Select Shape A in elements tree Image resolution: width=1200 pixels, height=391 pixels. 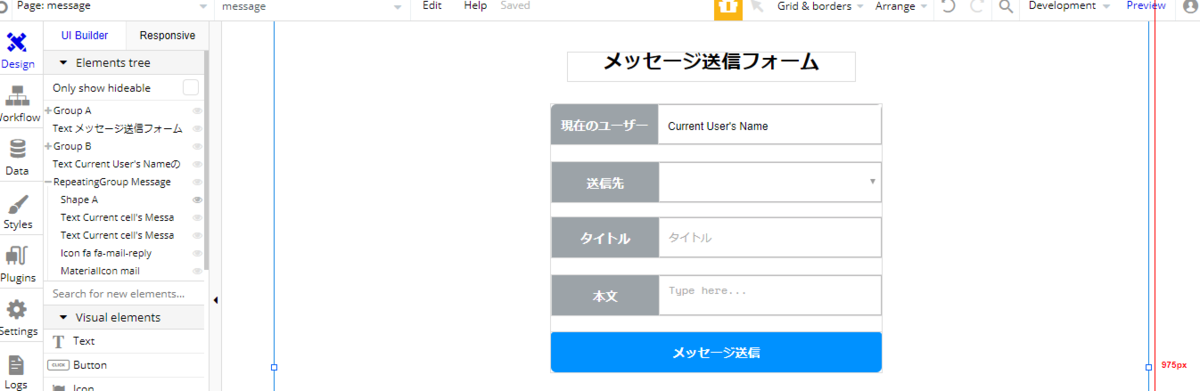[79, 200]
